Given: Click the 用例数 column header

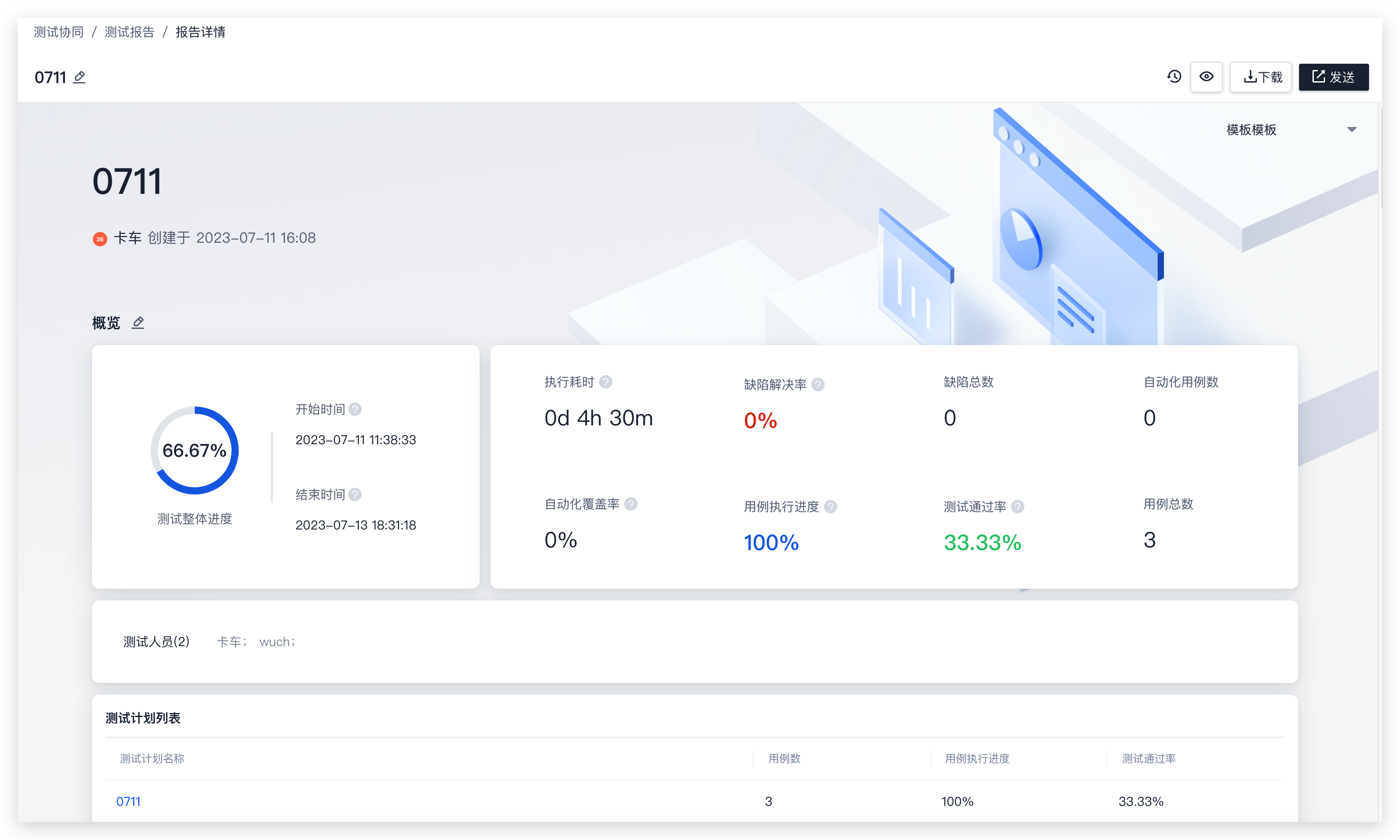Looking at the screenshot, I should pyautogui.click(x=784, y=758).
